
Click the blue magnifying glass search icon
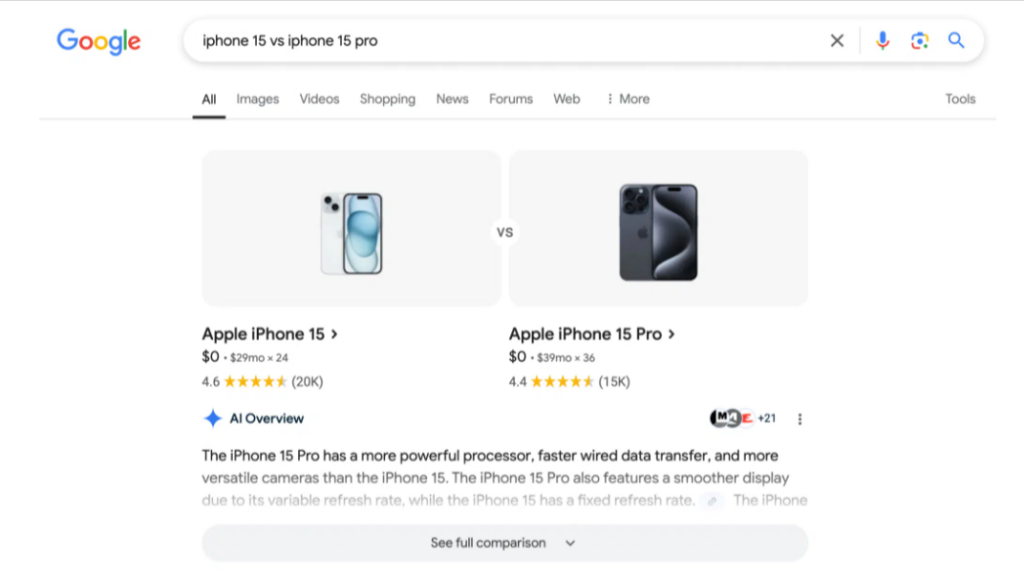[x=957, y=41]
